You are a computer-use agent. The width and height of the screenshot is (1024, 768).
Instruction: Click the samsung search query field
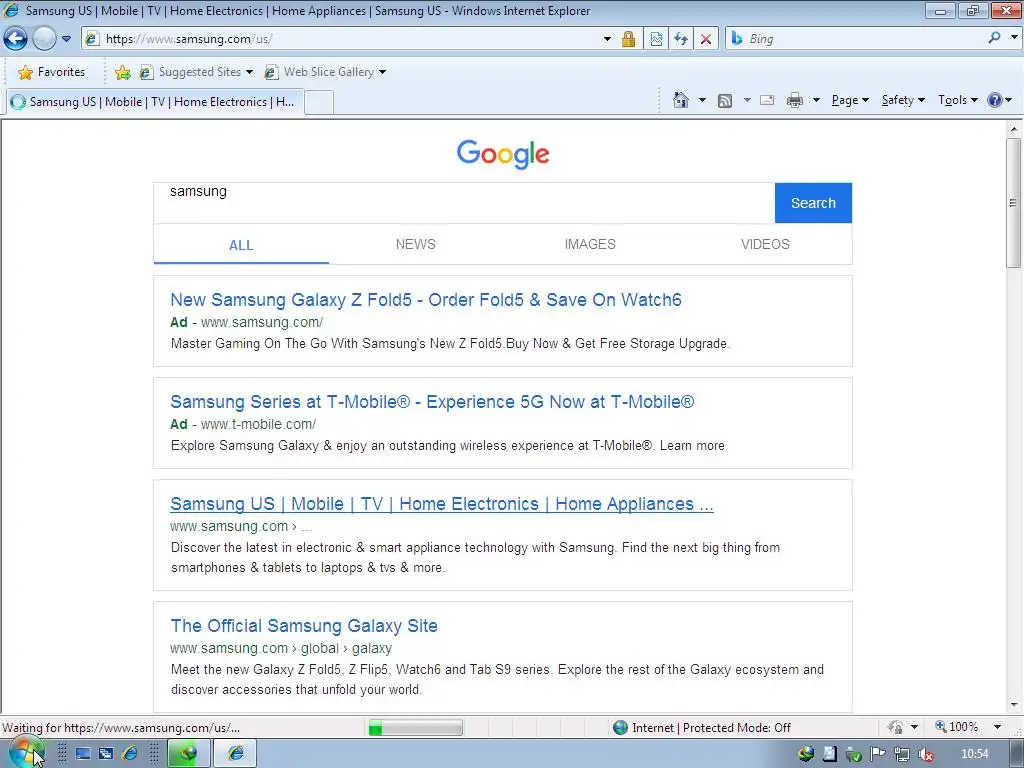464,203
